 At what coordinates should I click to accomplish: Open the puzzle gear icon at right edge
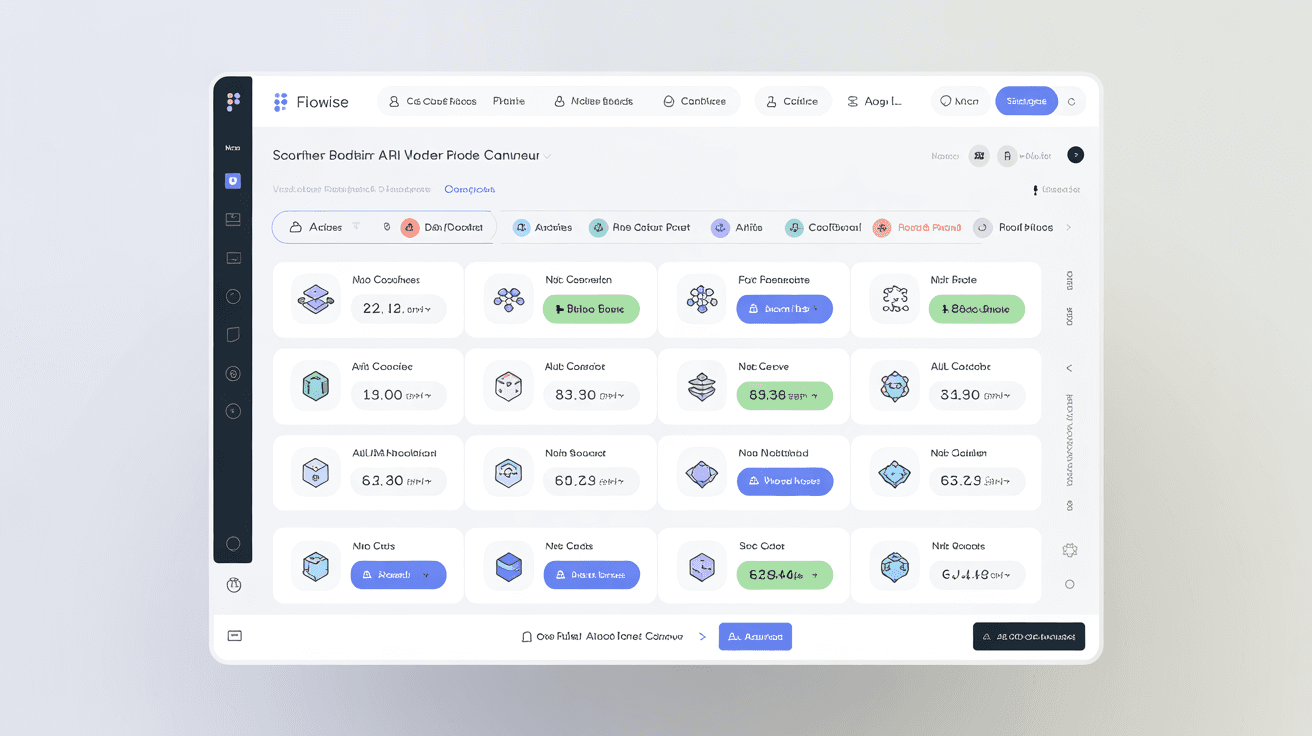(x=1069, y=550)
